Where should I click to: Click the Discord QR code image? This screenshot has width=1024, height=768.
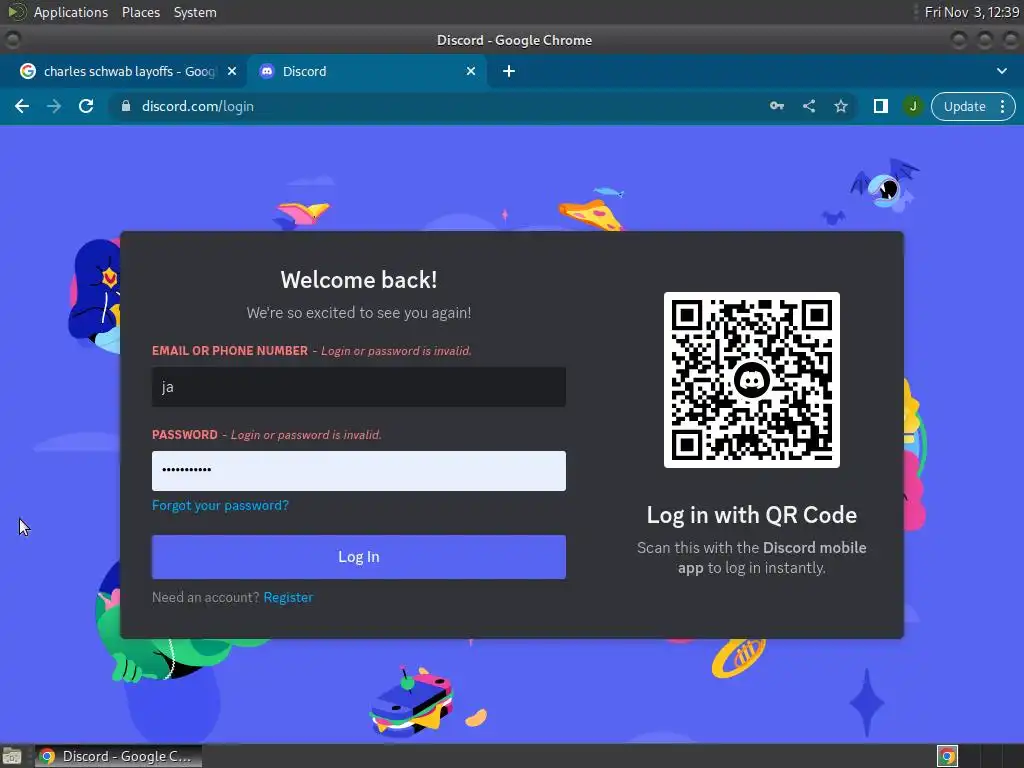click(752, 380)
